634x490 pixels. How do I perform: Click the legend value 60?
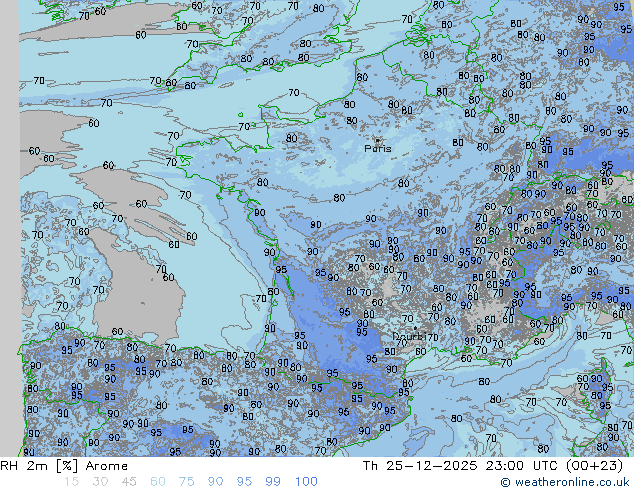[x=158, y=482]
